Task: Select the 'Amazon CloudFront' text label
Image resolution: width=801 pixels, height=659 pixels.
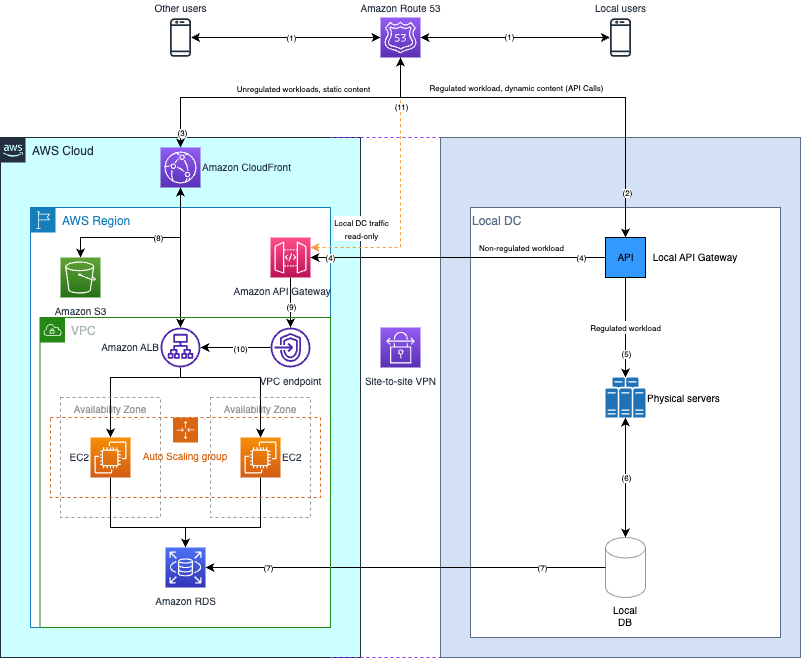Action: pos(247,168)
